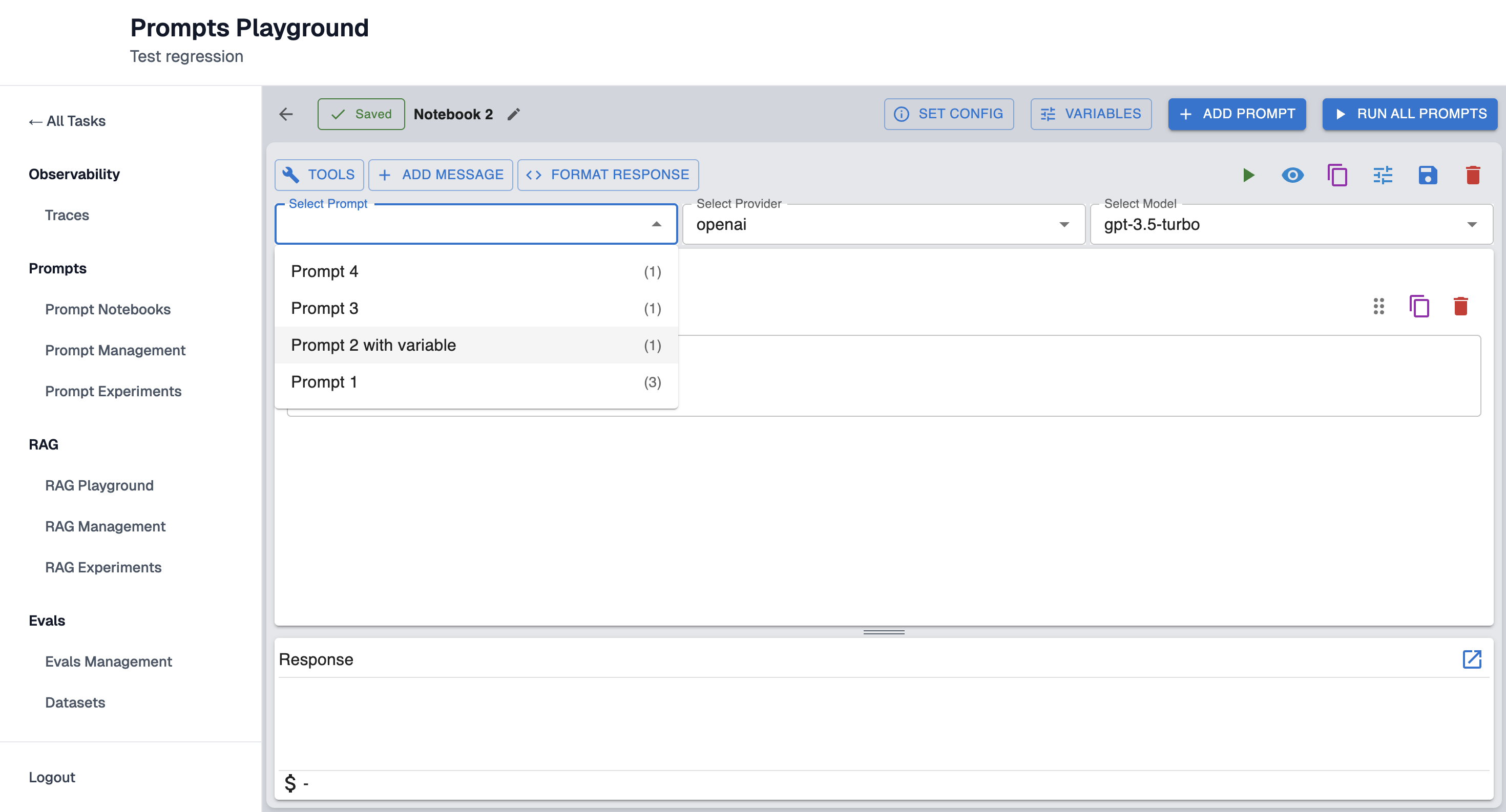Viewport: 1506px width, 812px height.
Task: Copy the message with lower copy icon
Action: tap(1418, 306)
